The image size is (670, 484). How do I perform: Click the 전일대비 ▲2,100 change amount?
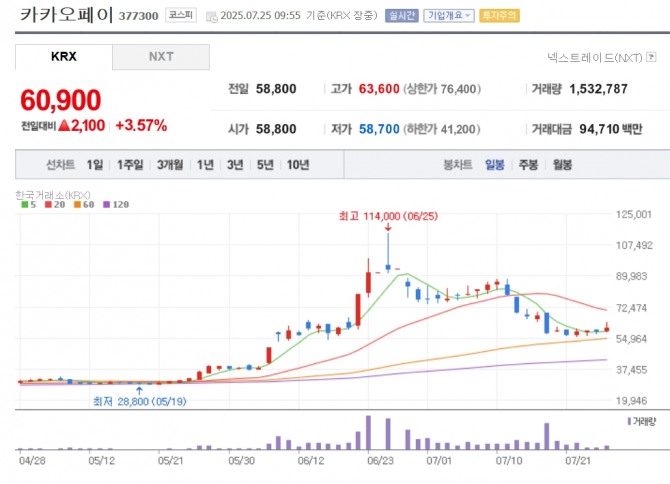82,126
